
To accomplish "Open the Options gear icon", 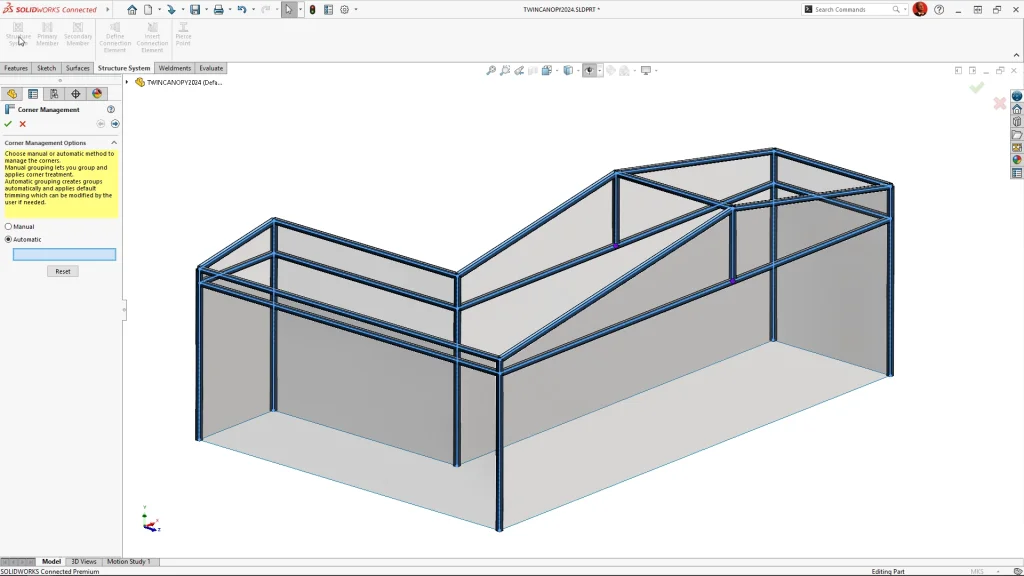I will (x=344, y=10).
